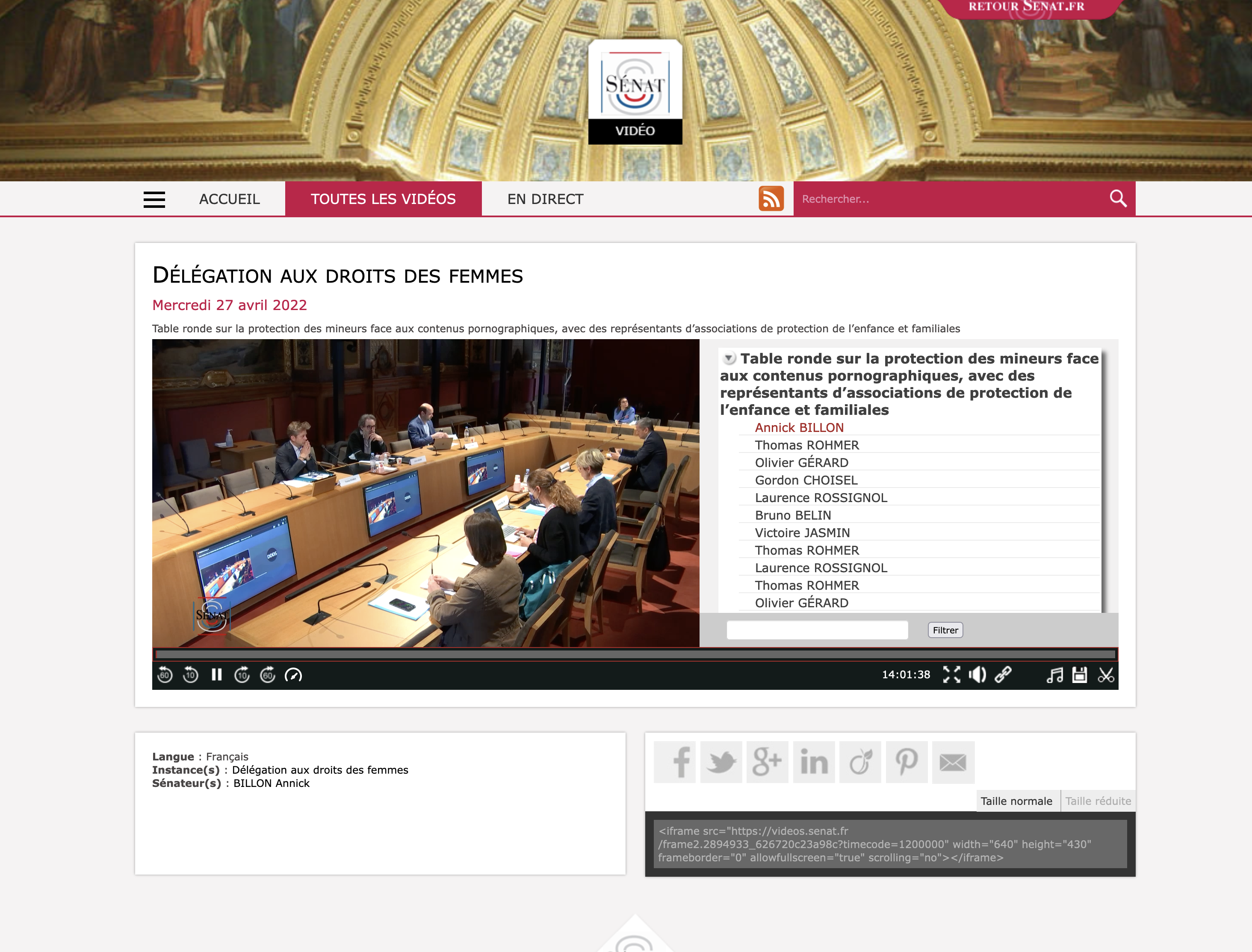Click the save floppy disk icon
Viewport: 1252px width, 952px height.
click(1080, 675)
